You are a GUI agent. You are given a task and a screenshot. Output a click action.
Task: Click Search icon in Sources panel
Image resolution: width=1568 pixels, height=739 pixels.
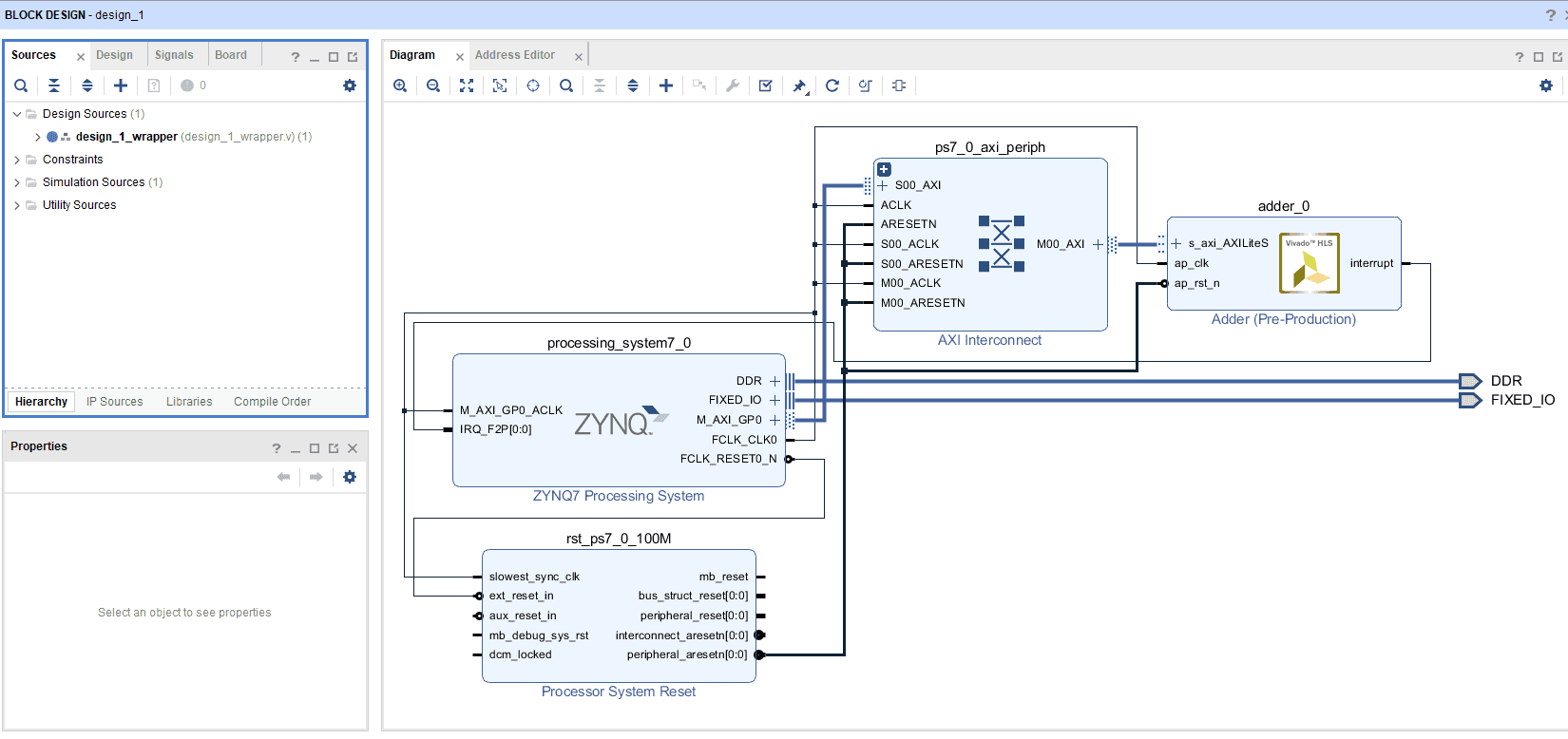click(x=21, y=85)
